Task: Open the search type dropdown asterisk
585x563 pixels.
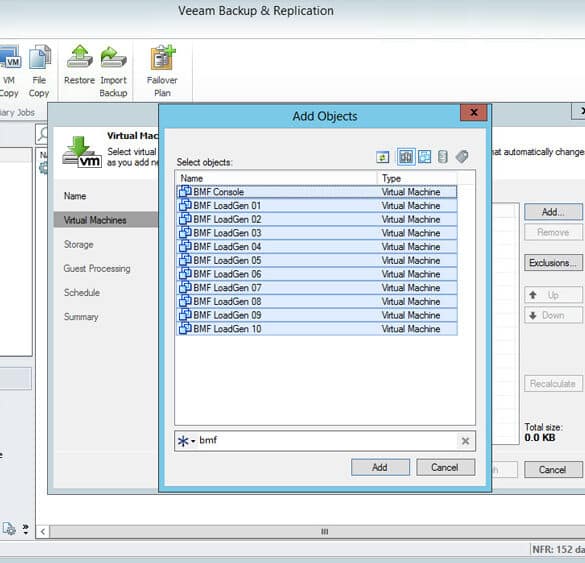Action: point(186,441)
